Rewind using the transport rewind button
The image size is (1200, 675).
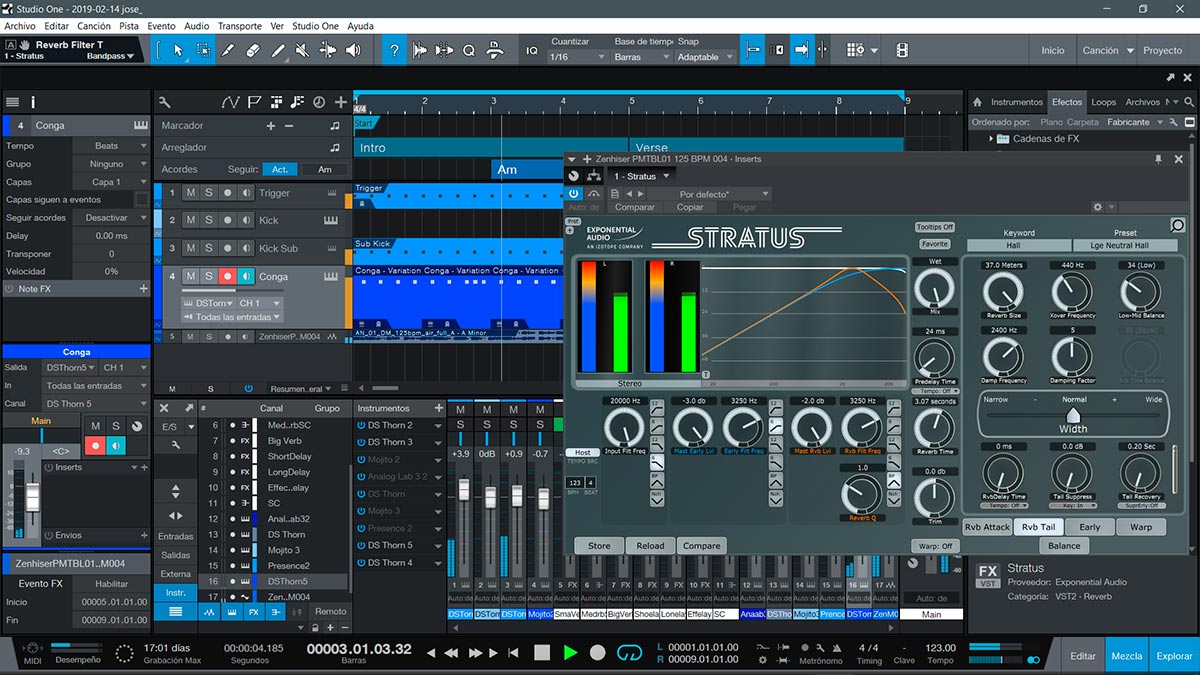coord(451,653)
